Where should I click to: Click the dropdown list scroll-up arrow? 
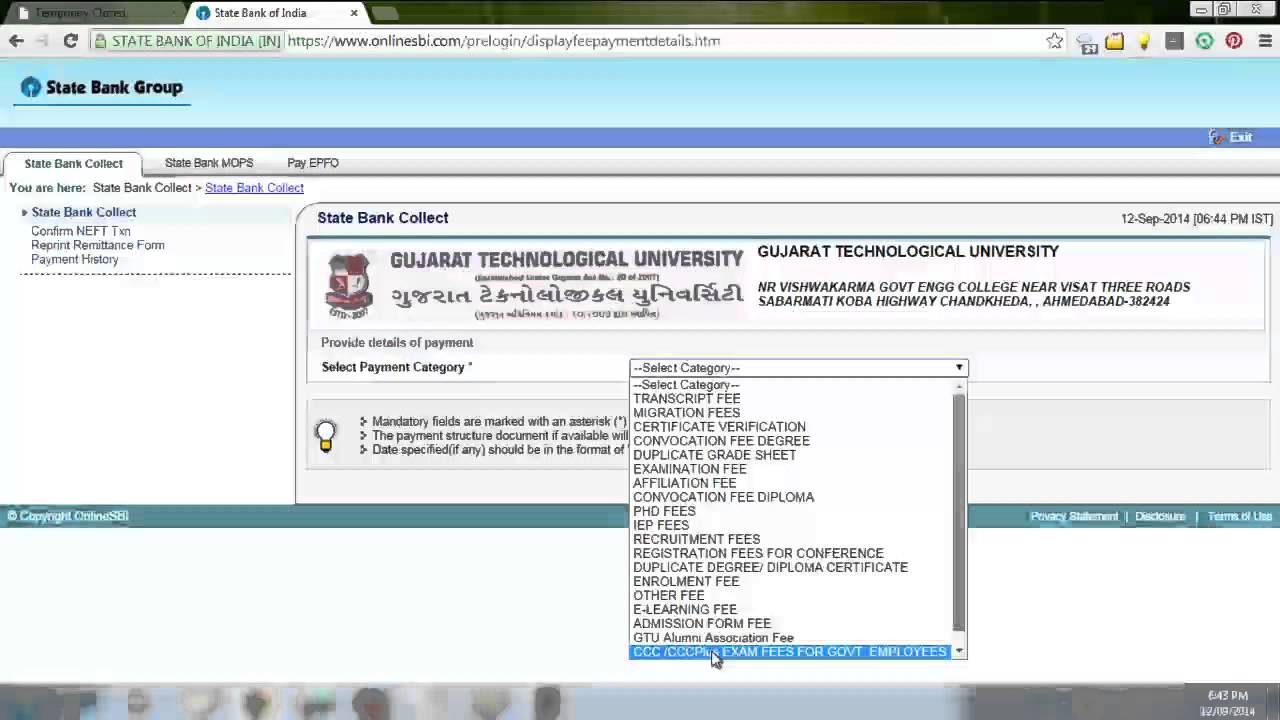pos(959,386)
